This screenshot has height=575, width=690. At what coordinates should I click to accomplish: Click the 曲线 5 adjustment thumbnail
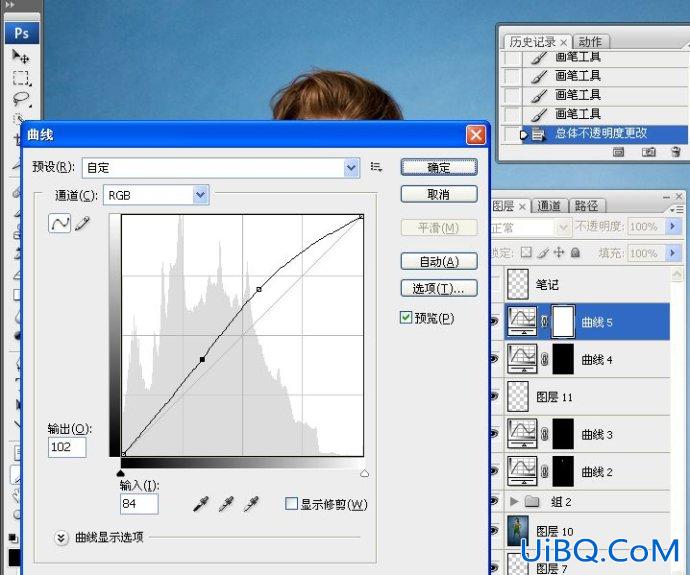click(522, 321)
